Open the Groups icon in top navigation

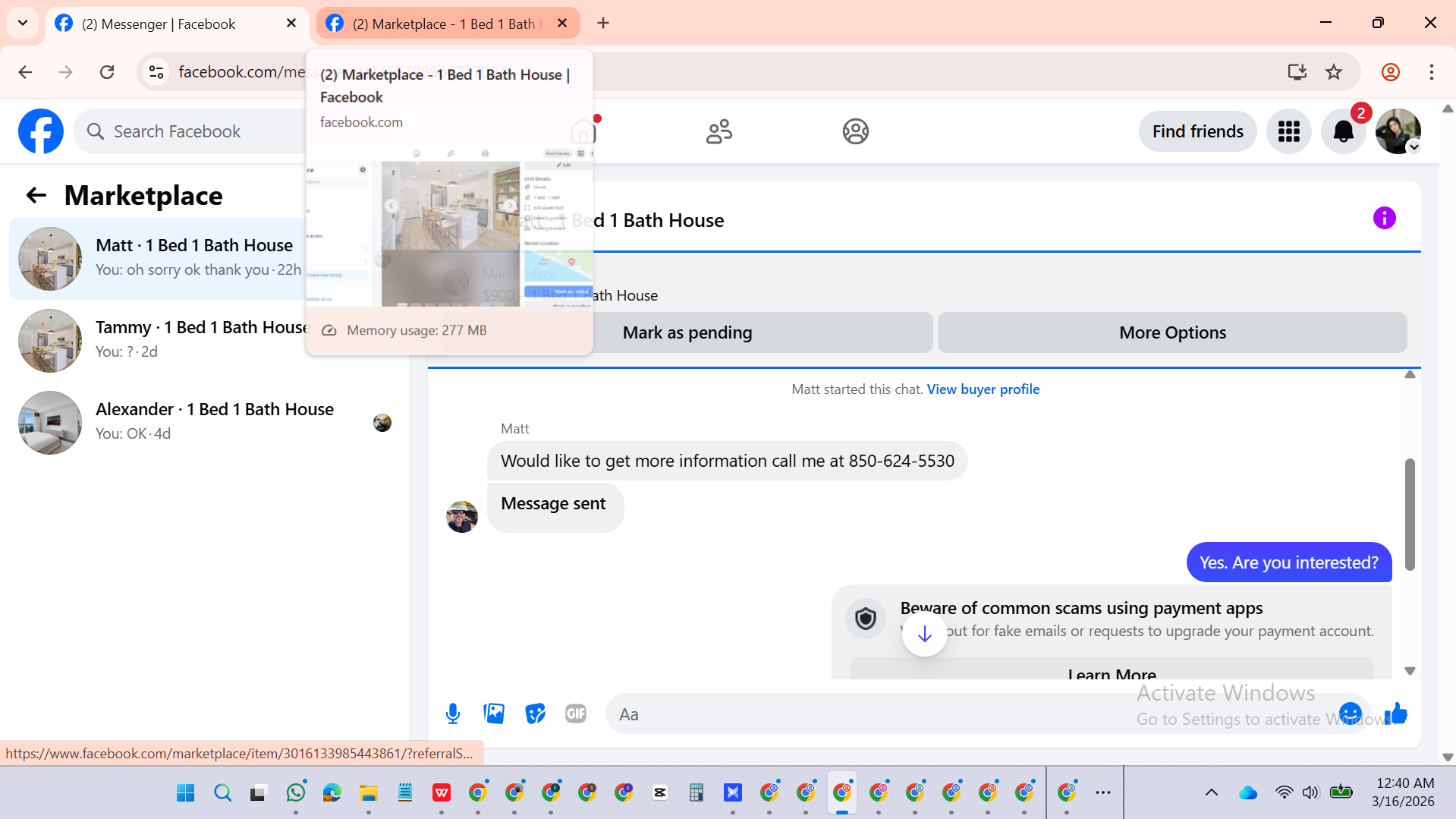[x=855, y=131]
